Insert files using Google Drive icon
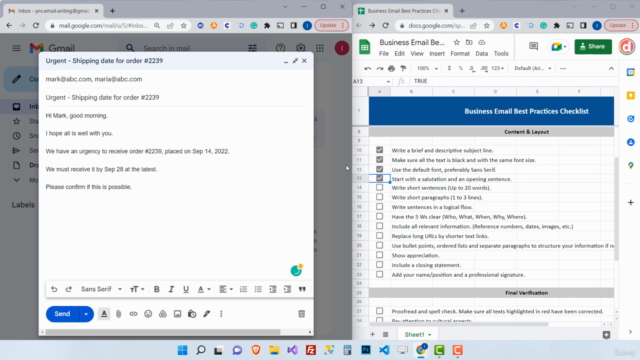The height and width of the screenshot is (360, 640). pos(163,314)
